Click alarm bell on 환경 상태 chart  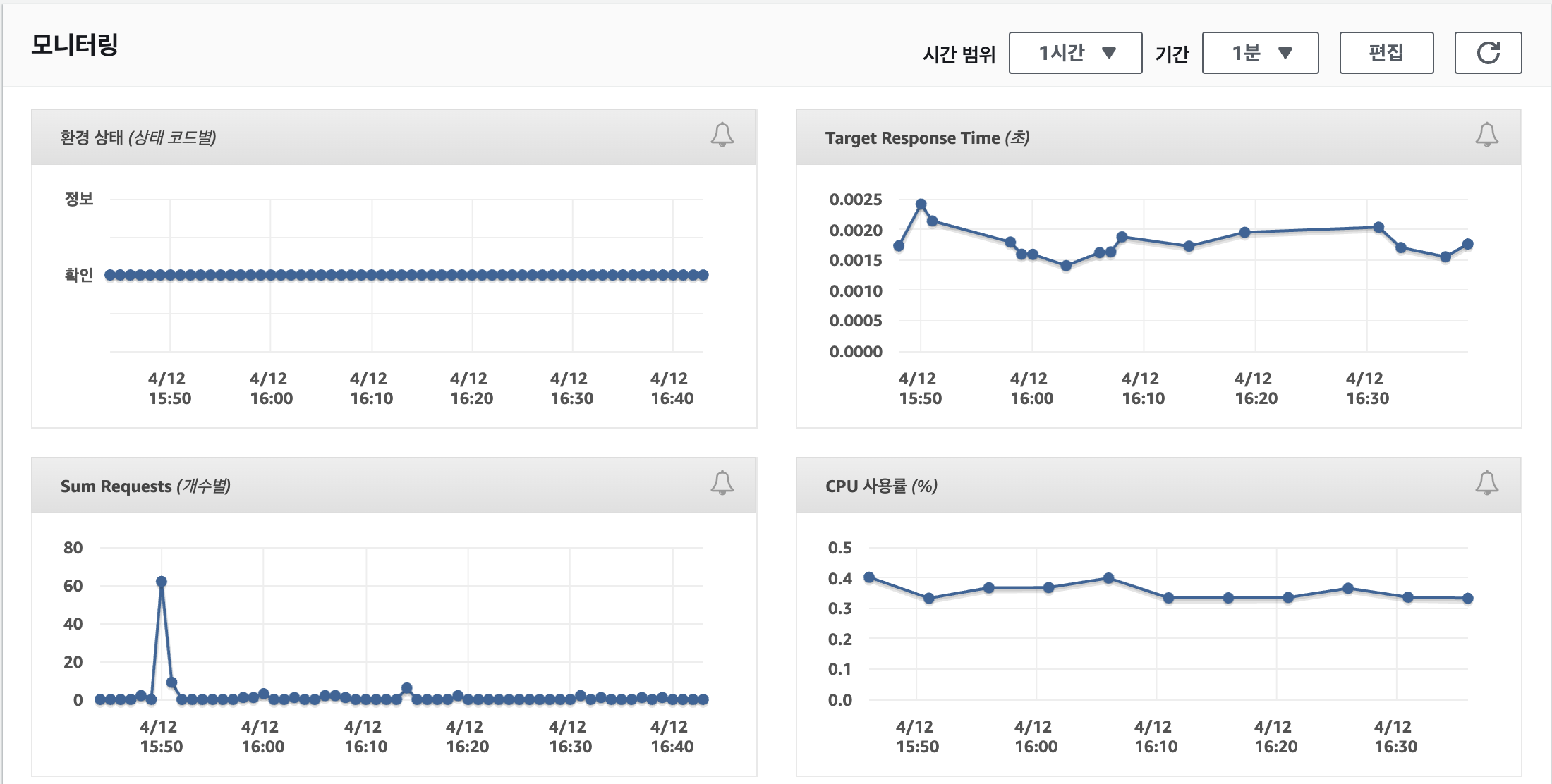(722, 134)
